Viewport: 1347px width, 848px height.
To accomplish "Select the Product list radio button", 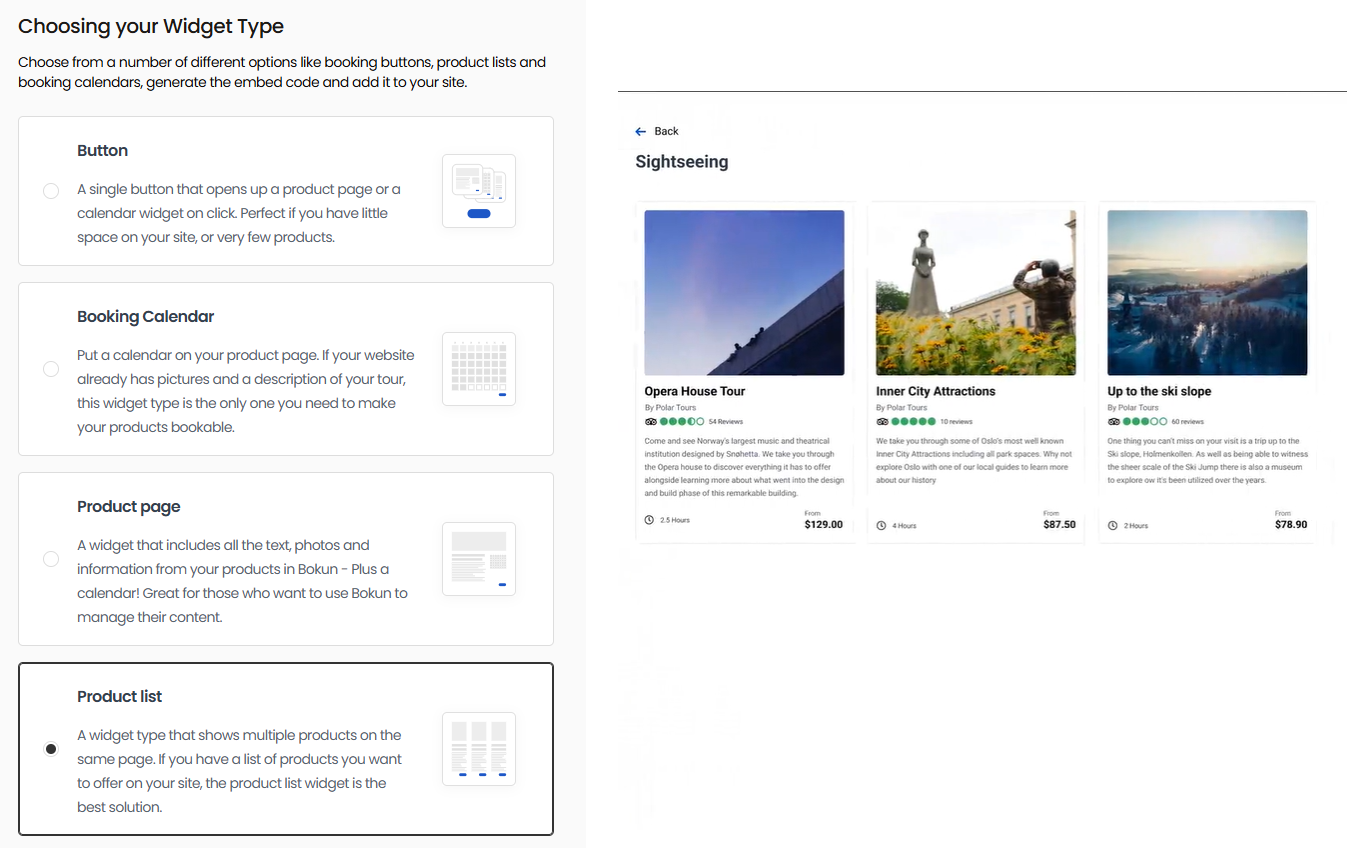I will pyautogui.click(x=51, y=749).
